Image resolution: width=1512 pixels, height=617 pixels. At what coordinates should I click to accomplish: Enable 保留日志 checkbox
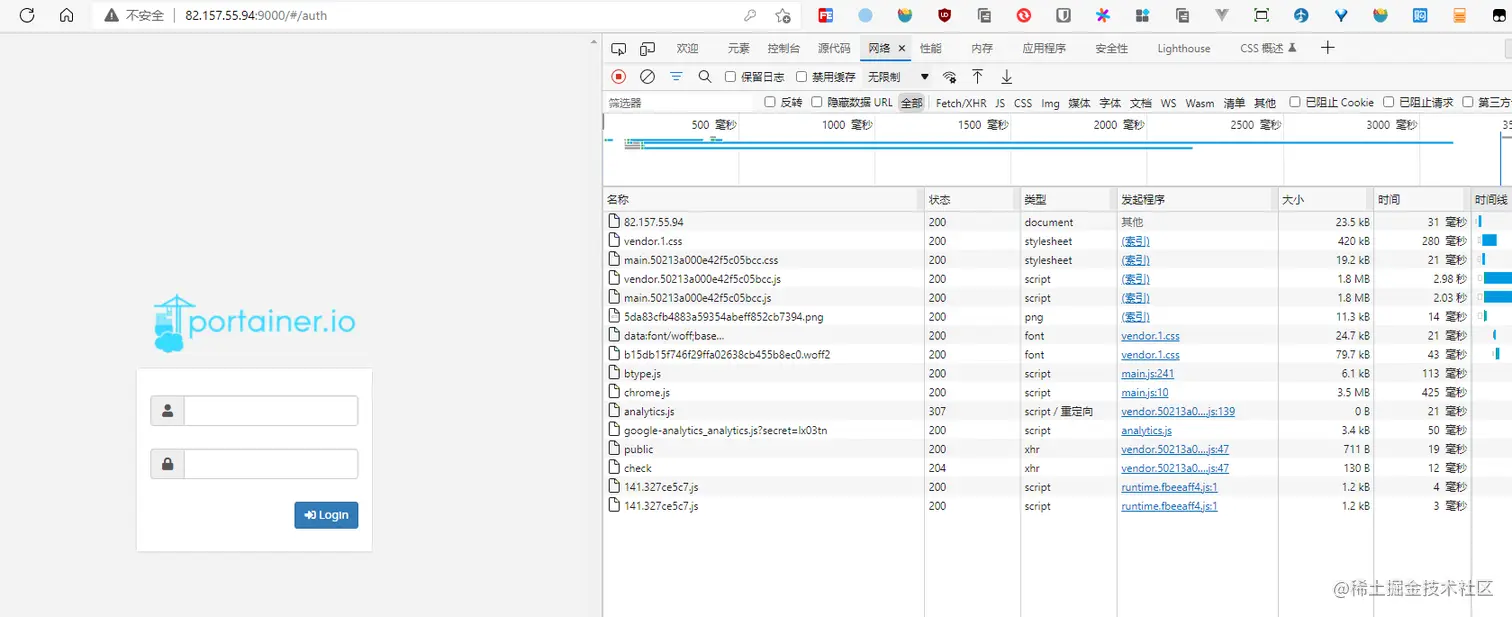pos(731,76)
